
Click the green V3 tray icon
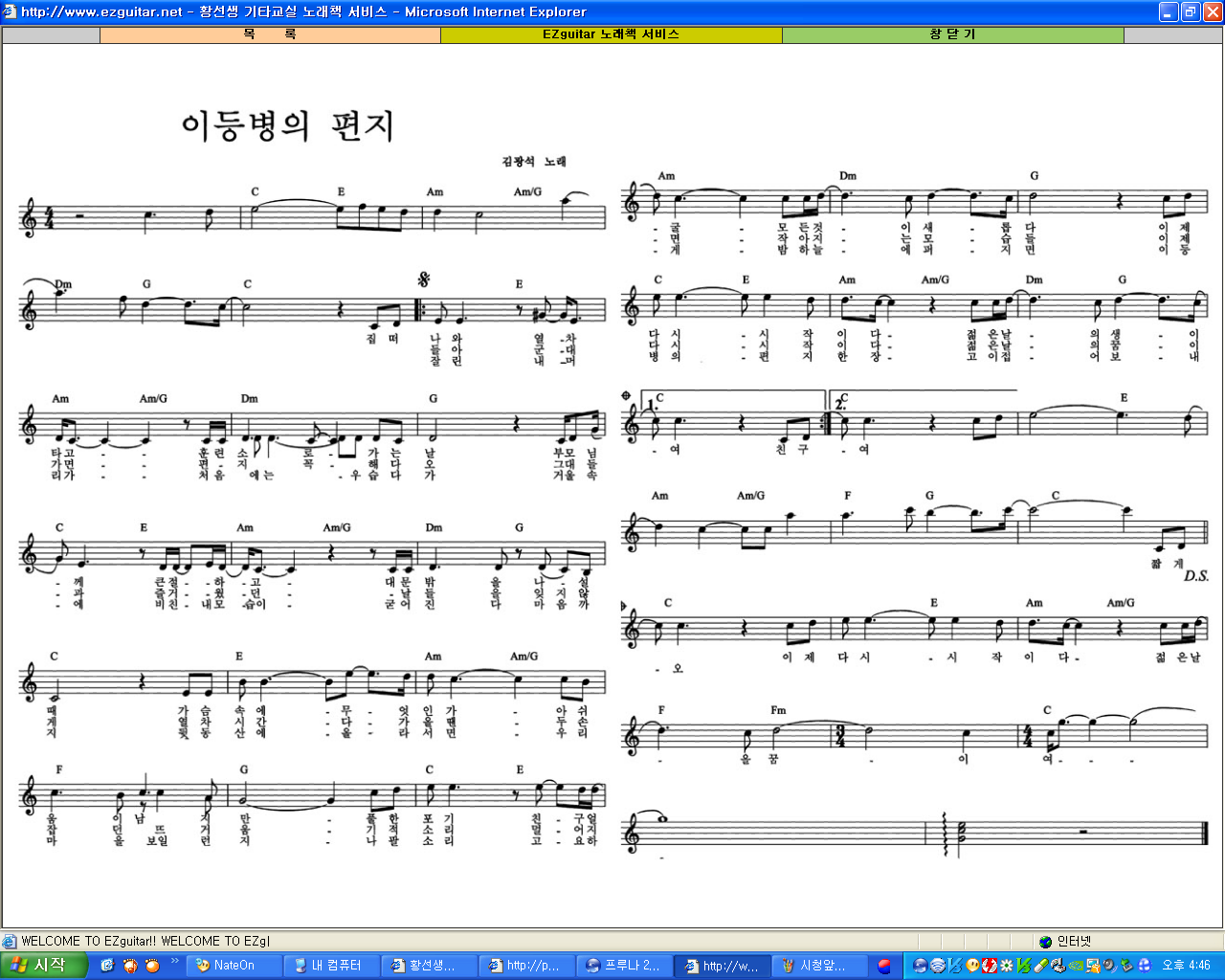pyautogui.click(x=1024, y=966)
